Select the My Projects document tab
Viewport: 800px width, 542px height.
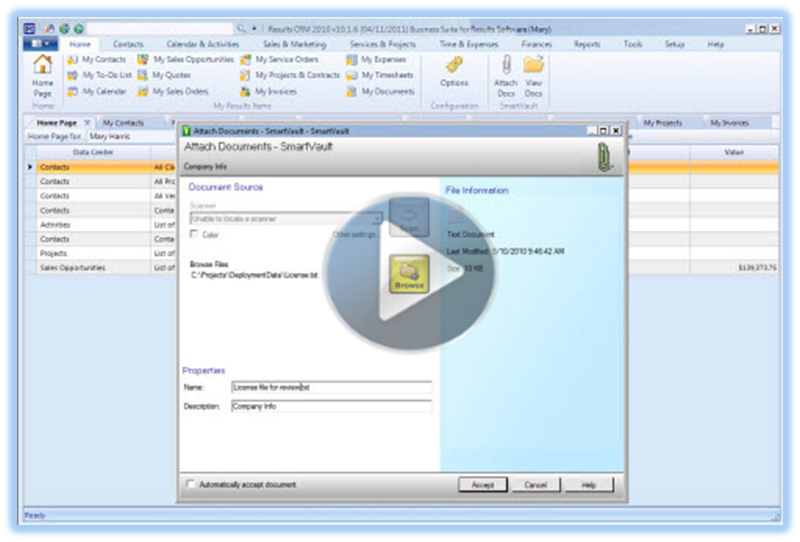click(x=662, y=123)
